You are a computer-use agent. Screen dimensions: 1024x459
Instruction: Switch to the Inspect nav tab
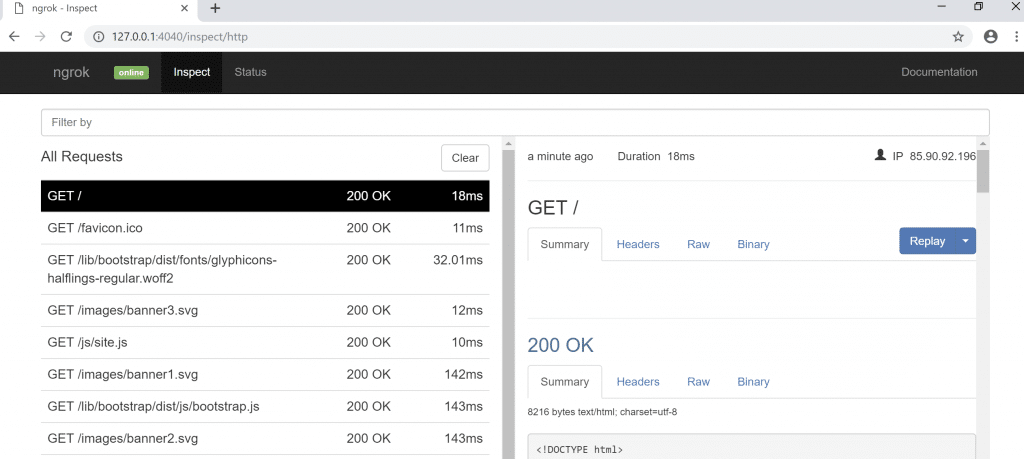(192, 72)
